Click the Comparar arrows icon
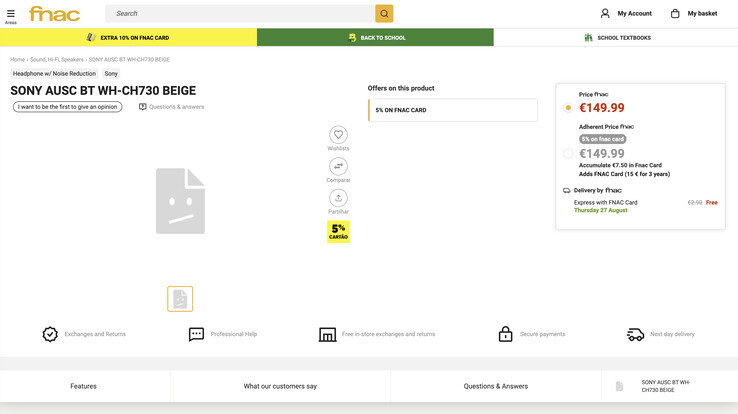The image size is (738, 414). click(x=338, y=167)
